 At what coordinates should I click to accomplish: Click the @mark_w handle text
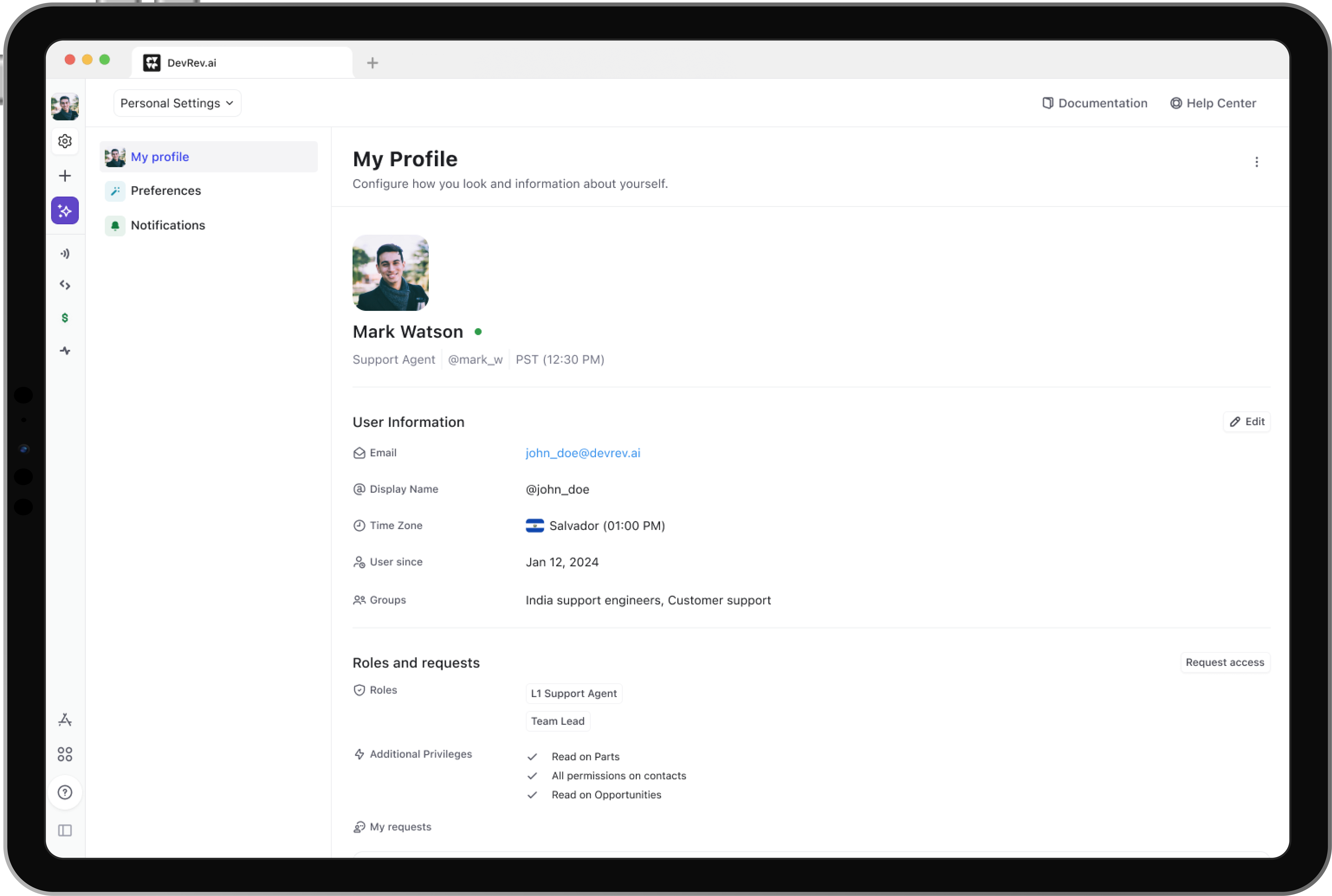[475, 360]
